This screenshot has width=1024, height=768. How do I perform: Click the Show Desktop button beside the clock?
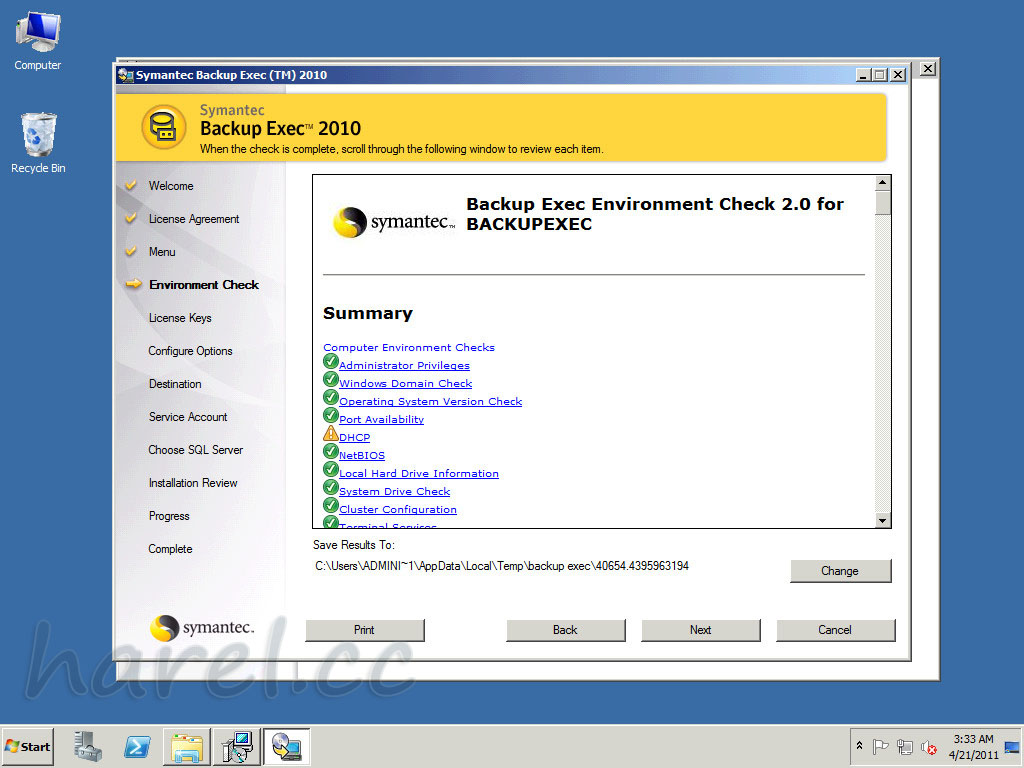(1012, 746)
